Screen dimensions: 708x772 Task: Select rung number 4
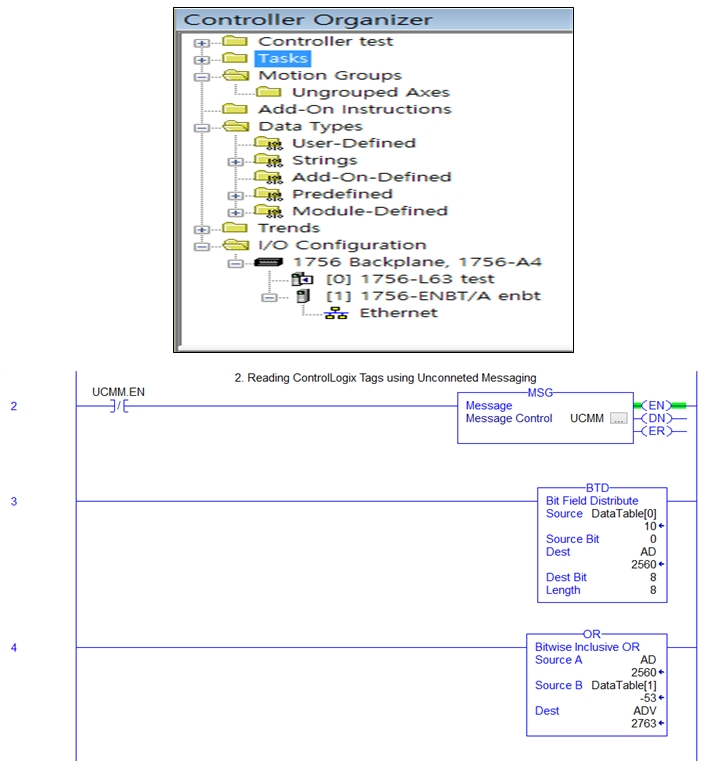14,648
